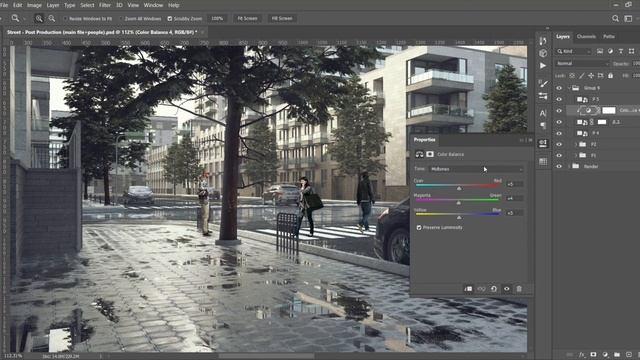Open the Window menu
Viewport: 640px width, 360px height.
[153, 5]
